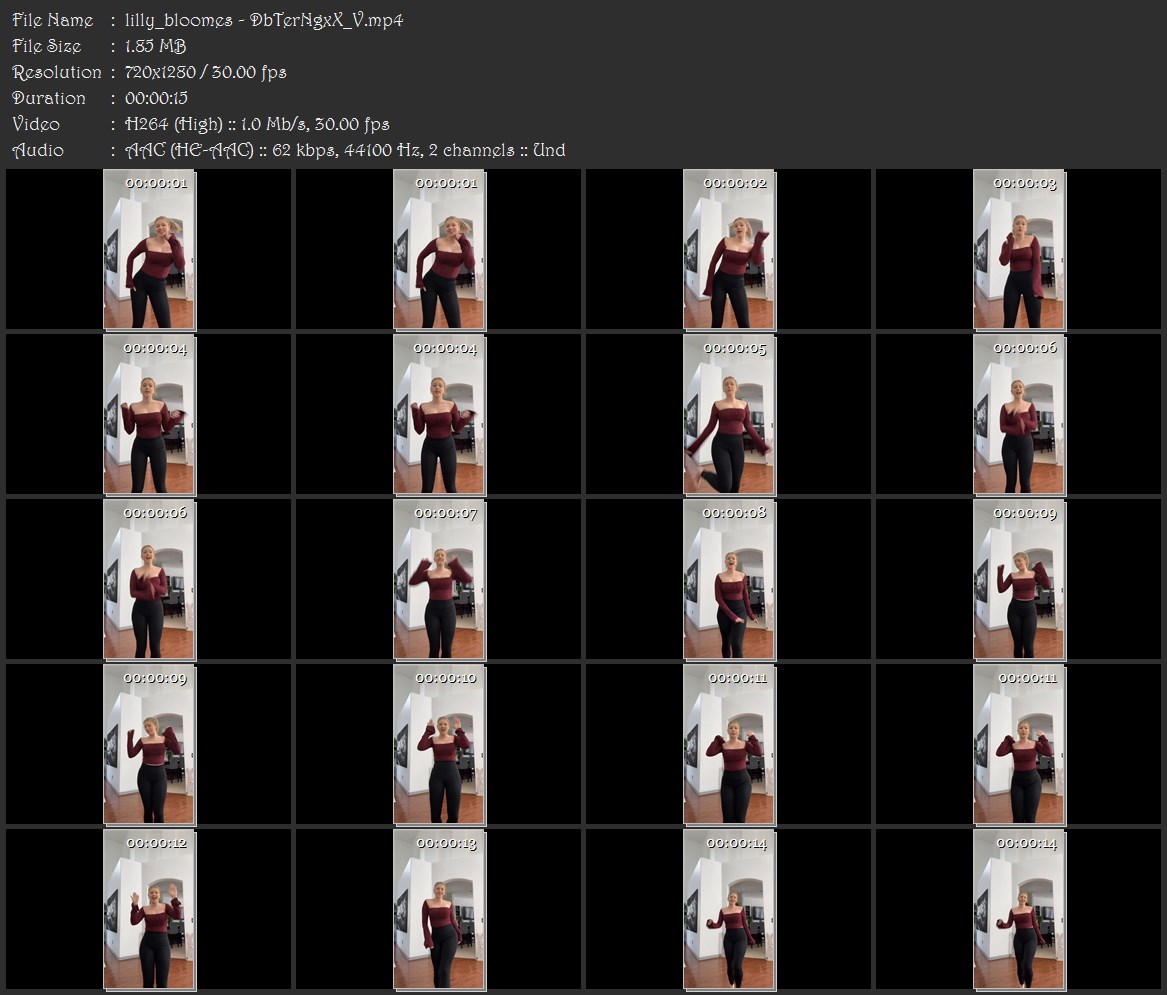Select the AAC (HE-AAC) audio codec text
Viewport: 1167px width, 995px height.
point(189,150)
